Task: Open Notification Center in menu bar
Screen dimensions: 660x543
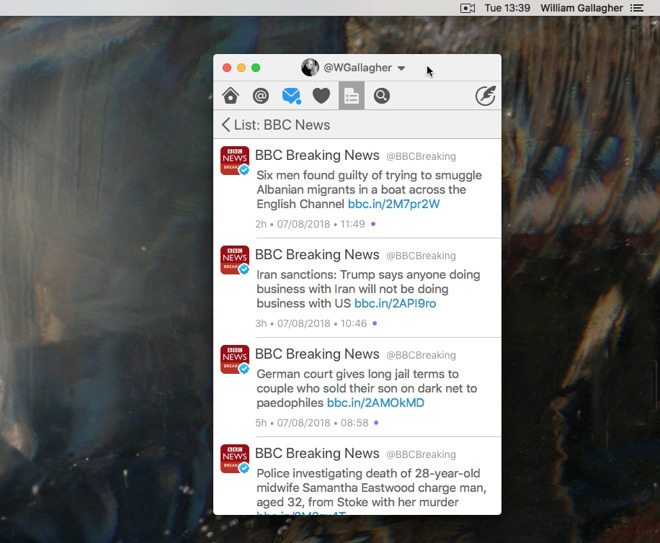Action: [637, 8]
